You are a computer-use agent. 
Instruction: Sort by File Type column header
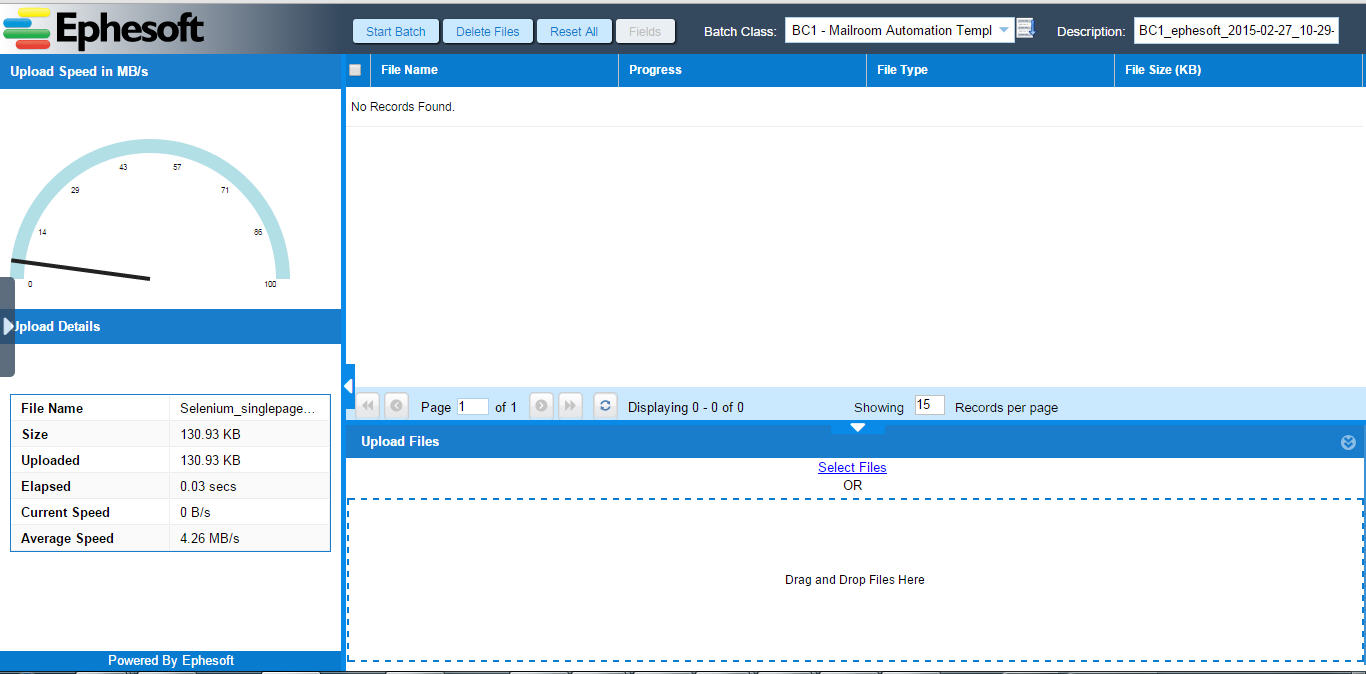pyautogui.click(x=990, y=70)
